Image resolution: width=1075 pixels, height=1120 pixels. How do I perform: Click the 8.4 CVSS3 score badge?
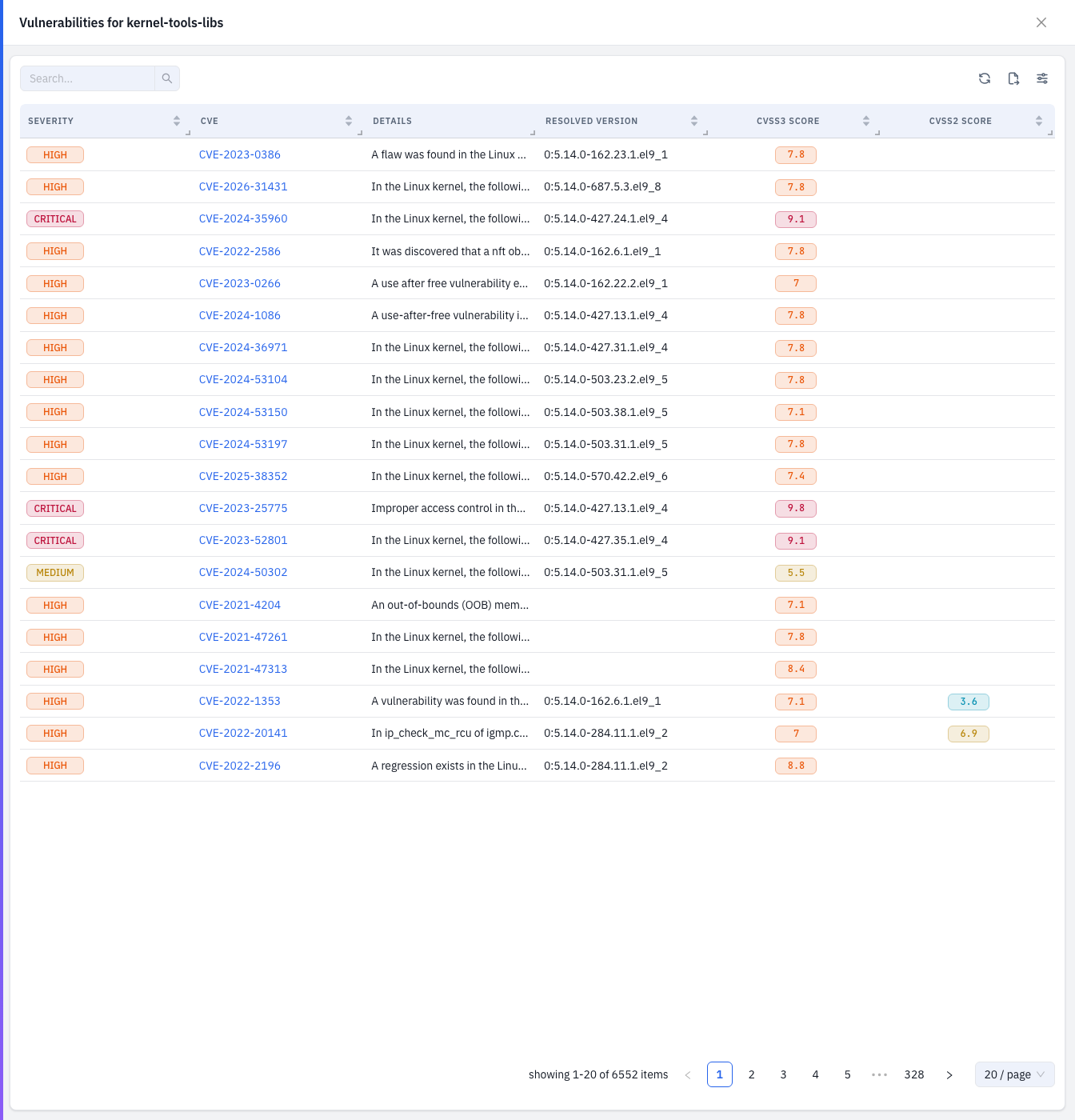pos(796,669)
